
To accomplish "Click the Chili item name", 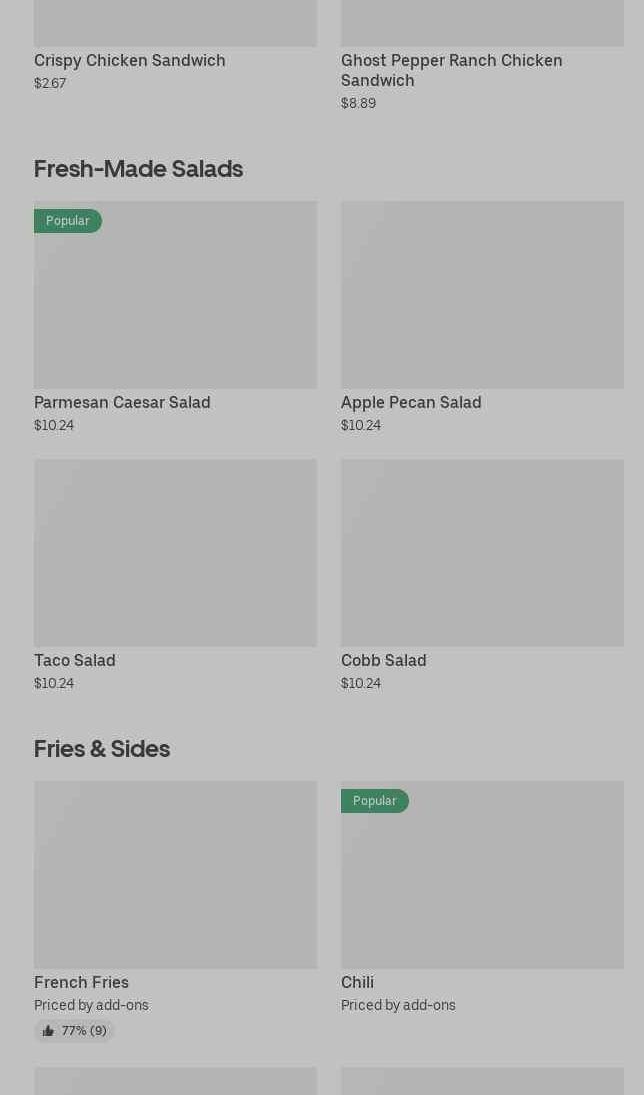I will [357, 982].
